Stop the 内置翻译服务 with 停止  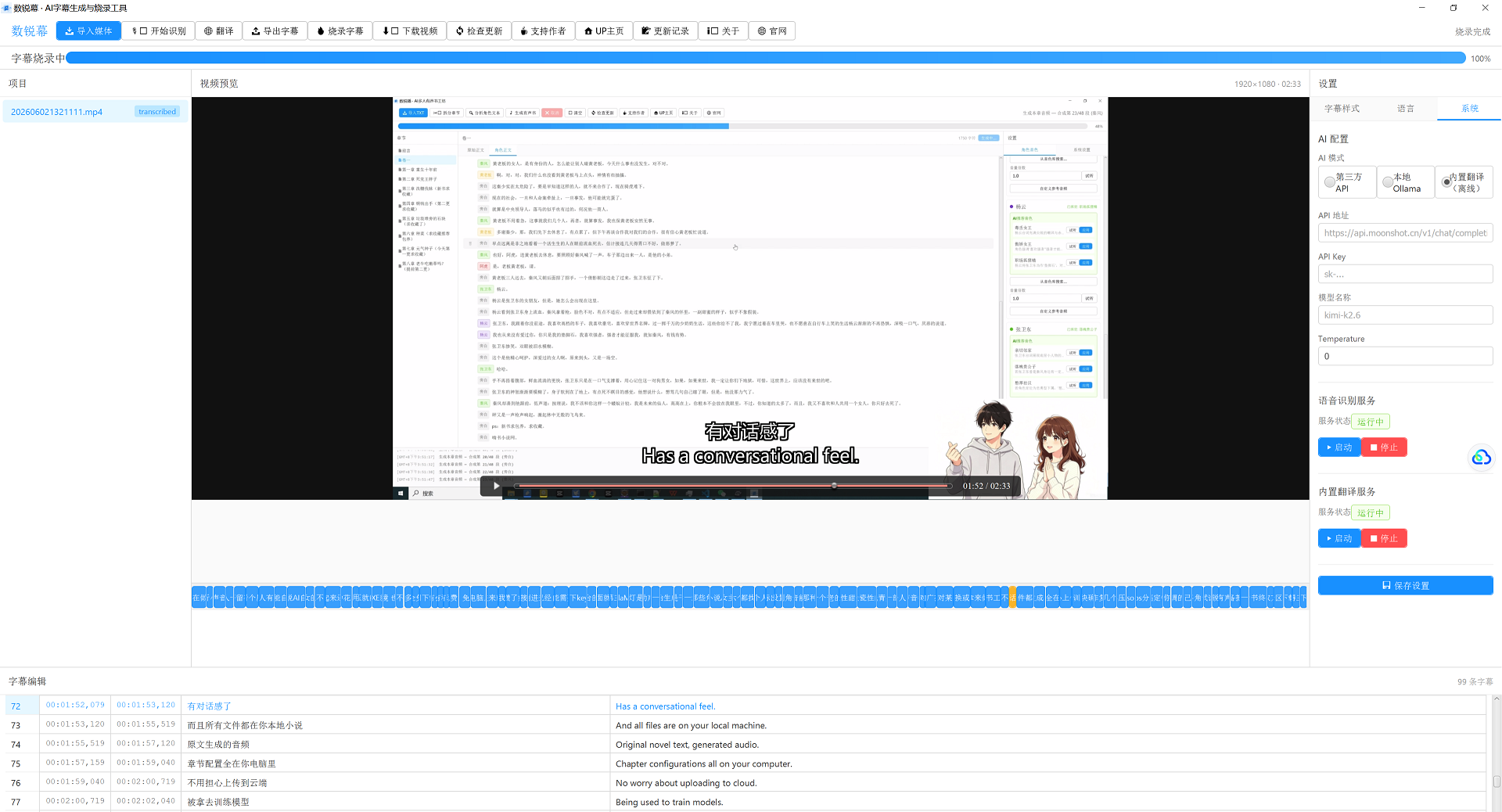pos(1385,539)
